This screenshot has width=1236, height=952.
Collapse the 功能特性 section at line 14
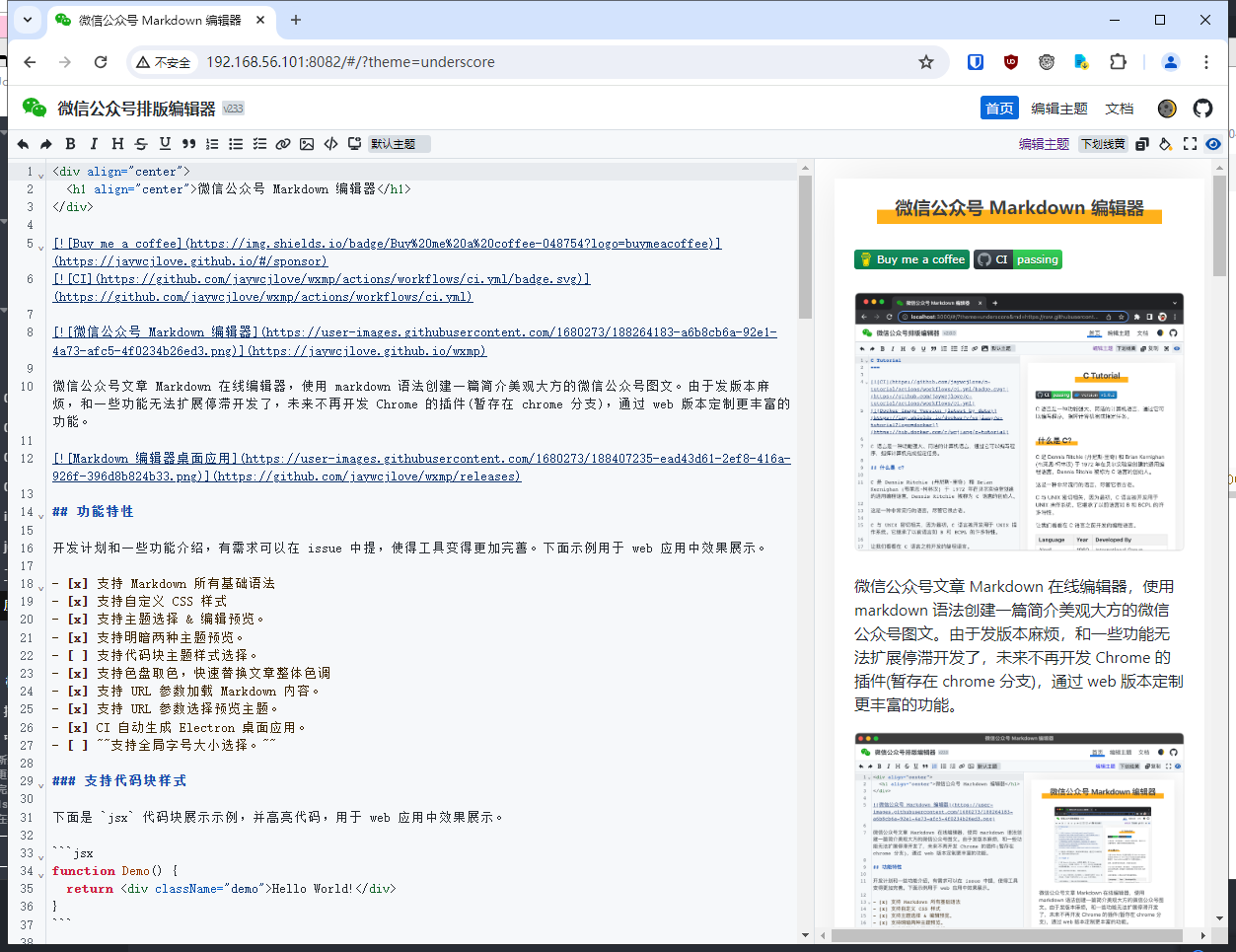tap(41, 514)
